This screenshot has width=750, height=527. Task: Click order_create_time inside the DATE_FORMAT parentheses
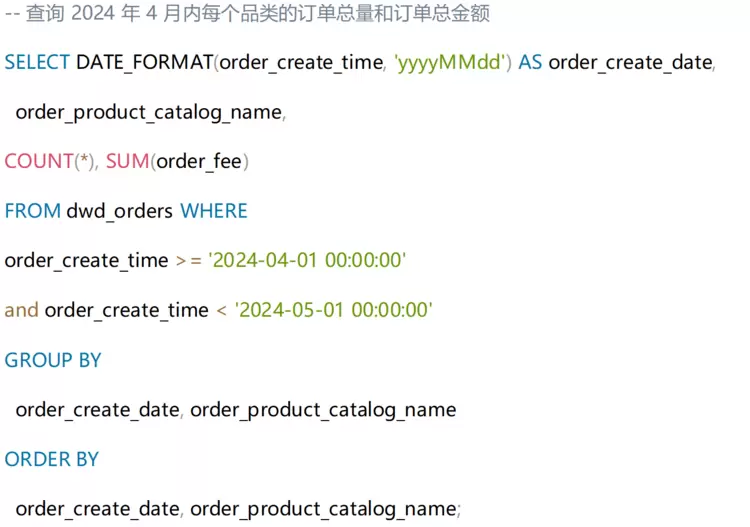(301, 62)
